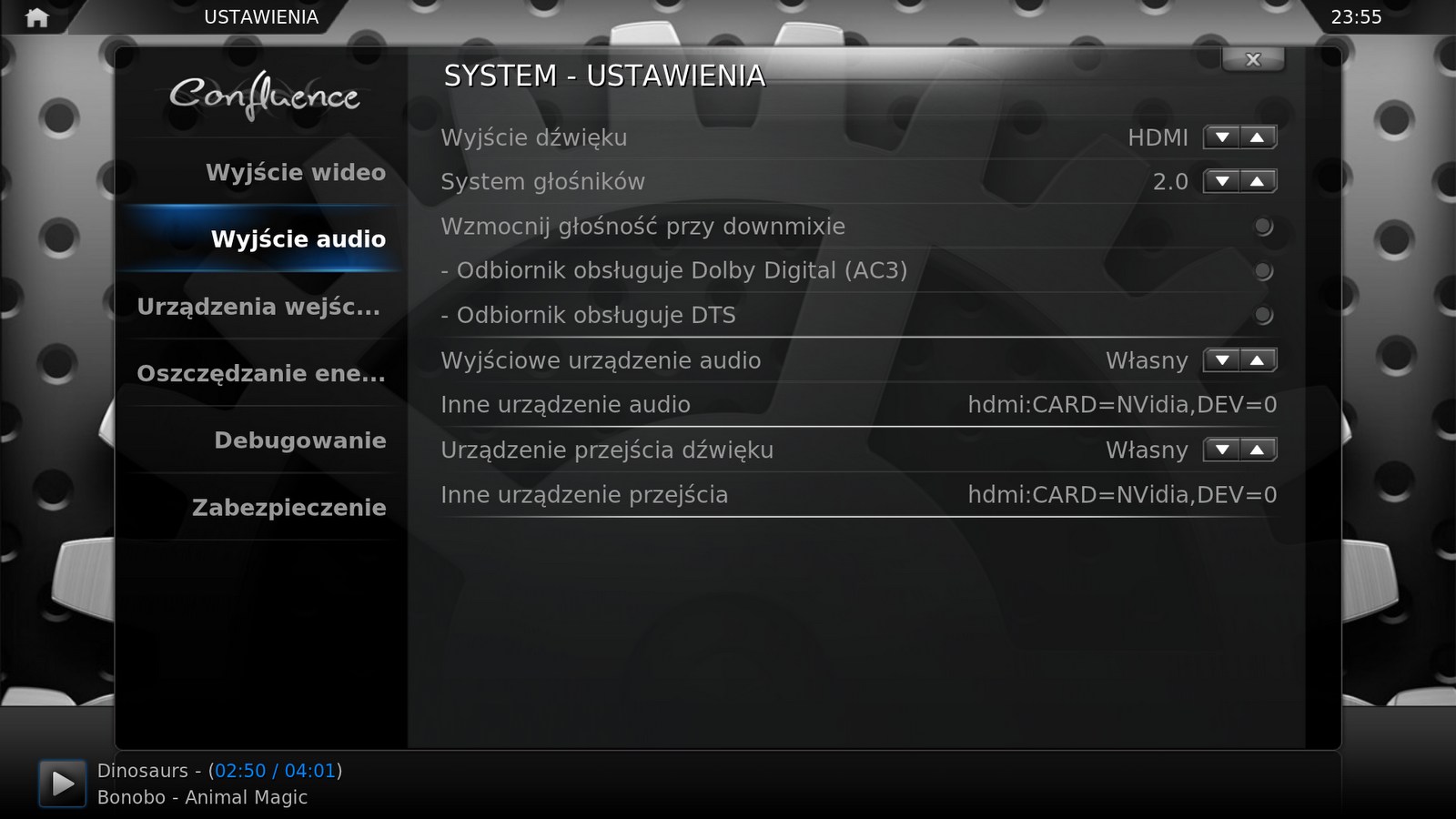The height and width of the screenshot is (819, 1456).
Task: Edit the Inne urządzenie audio value
Action: (859, 405)
